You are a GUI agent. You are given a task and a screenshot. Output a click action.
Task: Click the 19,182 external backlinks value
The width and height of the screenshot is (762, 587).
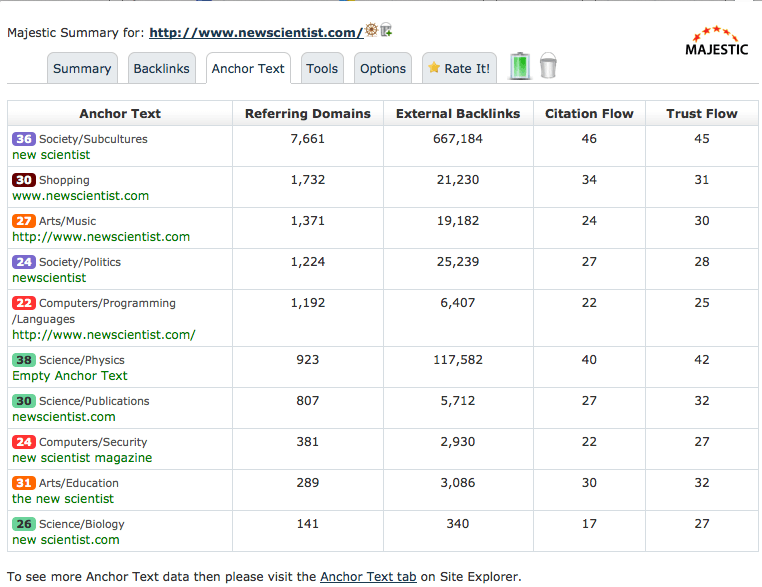[458, 221]
